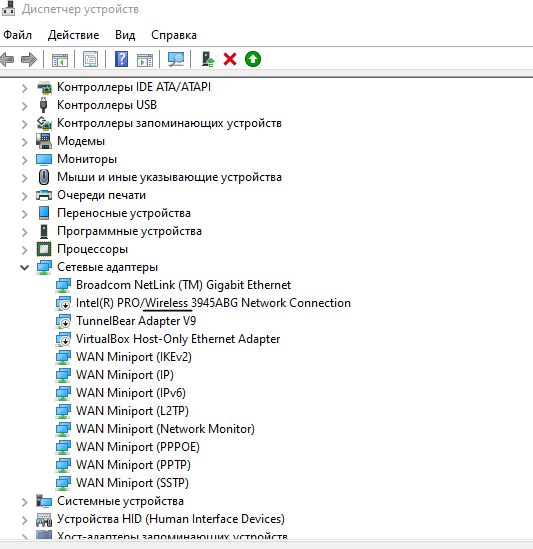Click the mouse icon next to Мыши
The height and width of the screenshot is (549, 533).
[x=44, y=177]
